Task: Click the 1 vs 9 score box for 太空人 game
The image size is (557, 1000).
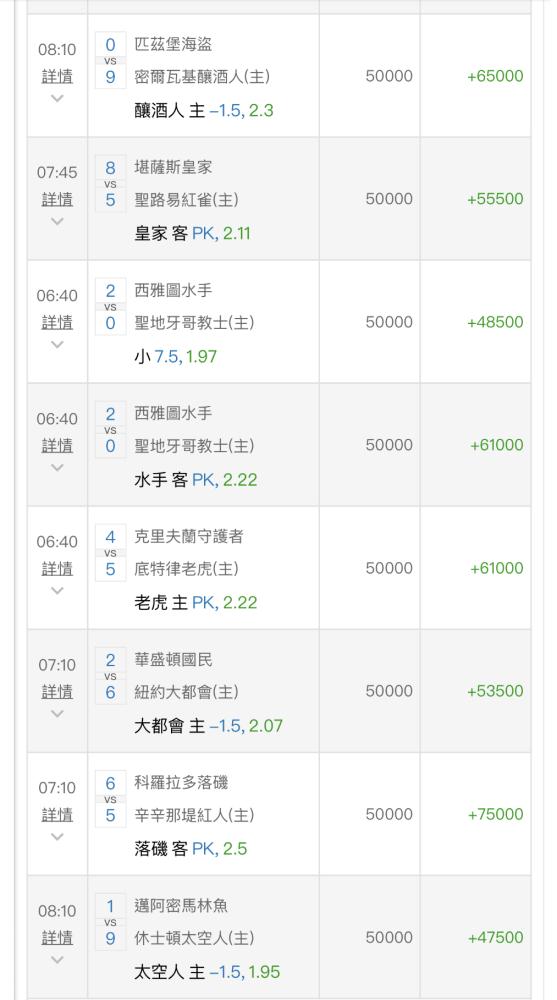Action: click(x=110, y=922)
